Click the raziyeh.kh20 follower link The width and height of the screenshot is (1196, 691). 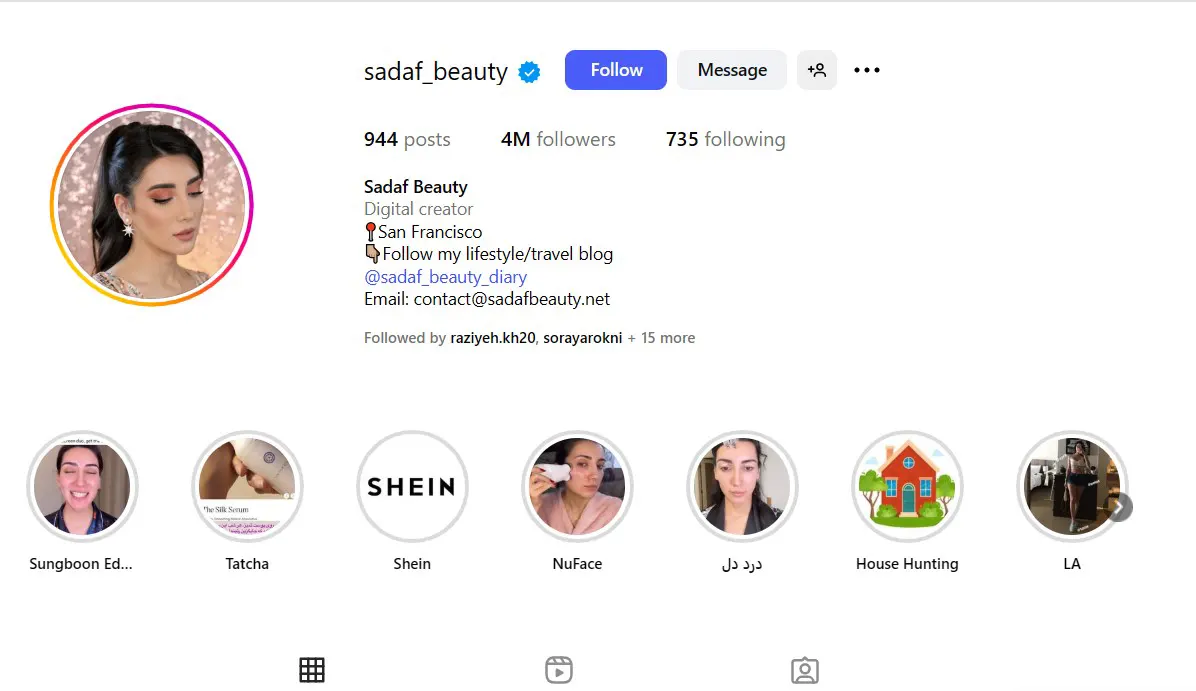pyautogui.click(x=493, y=338)
